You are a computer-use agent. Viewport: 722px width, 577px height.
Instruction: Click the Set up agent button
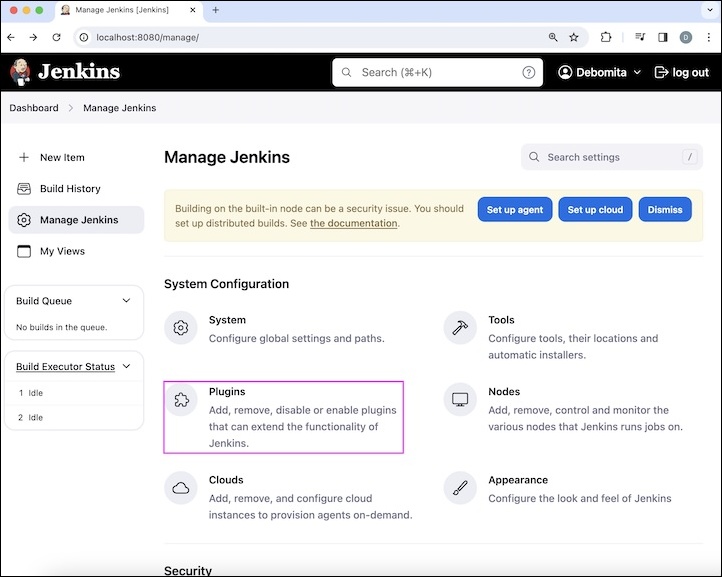point(515,210)
